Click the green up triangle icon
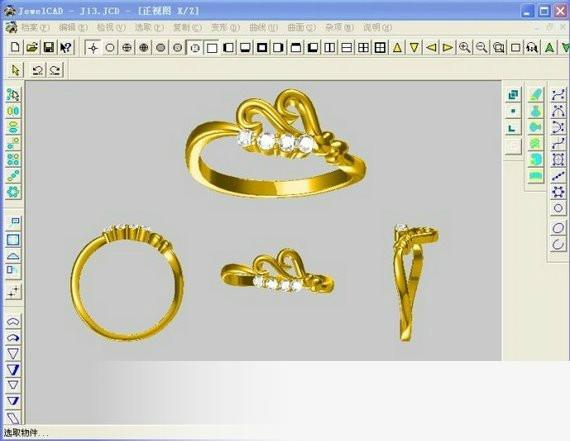Viewport: 570px width, 441px height. pyautogui.click(x=549, y=48)
